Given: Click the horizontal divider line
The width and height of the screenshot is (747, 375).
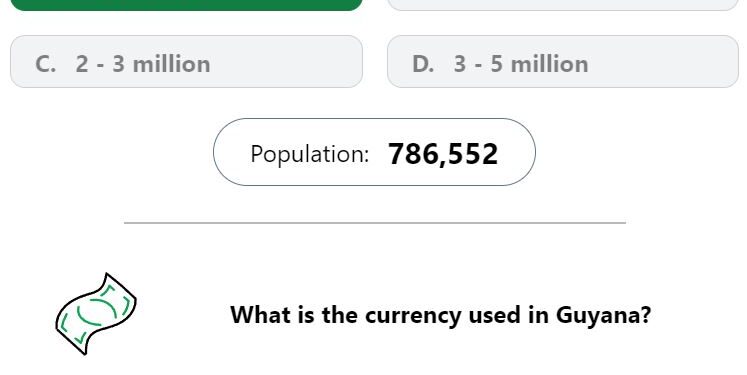Looking at the screenshot, I should (375, 223).
